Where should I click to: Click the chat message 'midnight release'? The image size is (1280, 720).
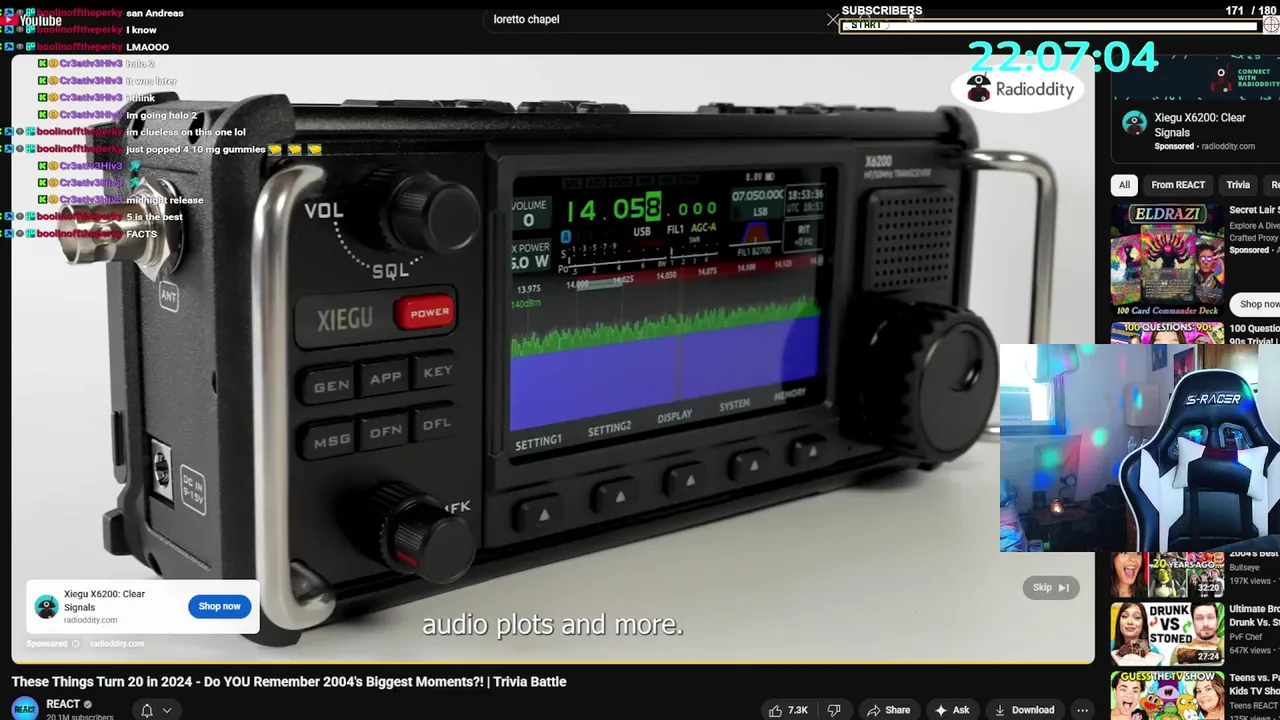click(x=164, y=200)
